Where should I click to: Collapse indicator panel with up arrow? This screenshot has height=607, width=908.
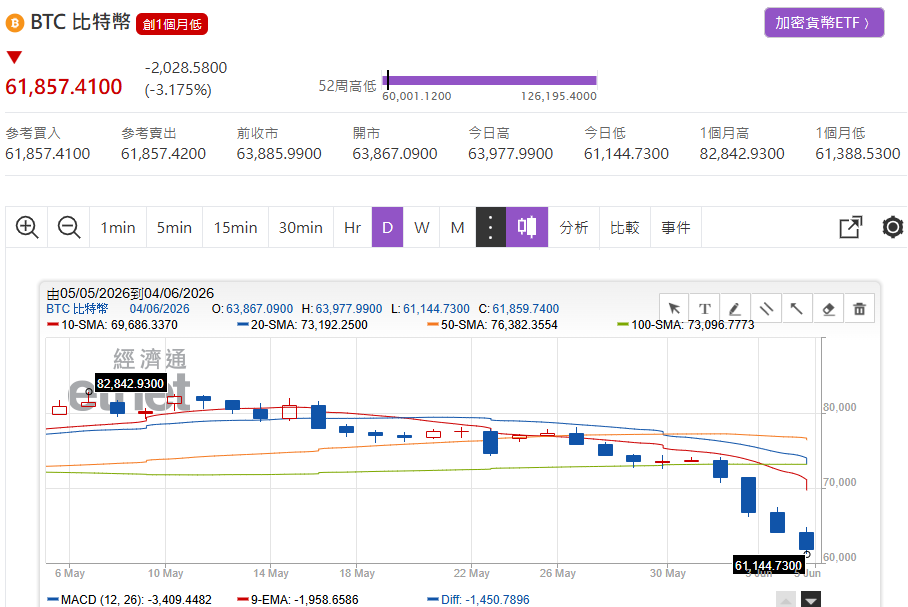point(786,599)
